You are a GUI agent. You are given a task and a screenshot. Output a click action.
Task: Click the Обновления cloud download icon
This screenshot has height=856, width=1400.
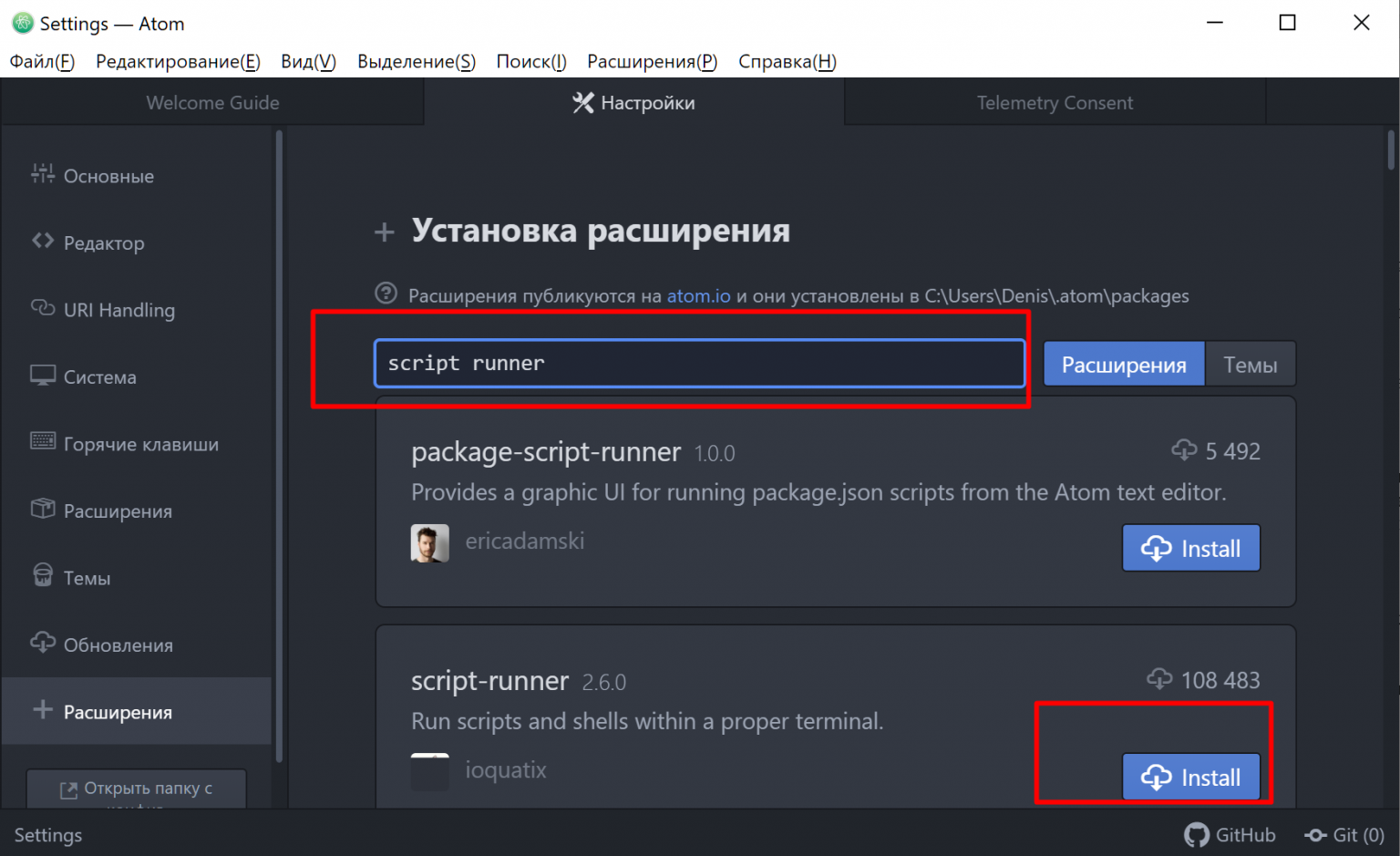point(43,642)
